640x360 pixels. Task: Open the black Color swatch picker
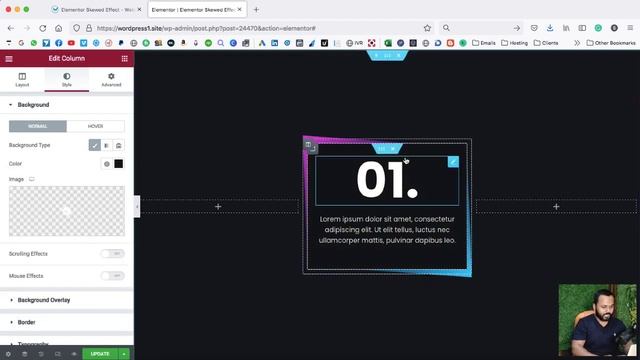118,164
